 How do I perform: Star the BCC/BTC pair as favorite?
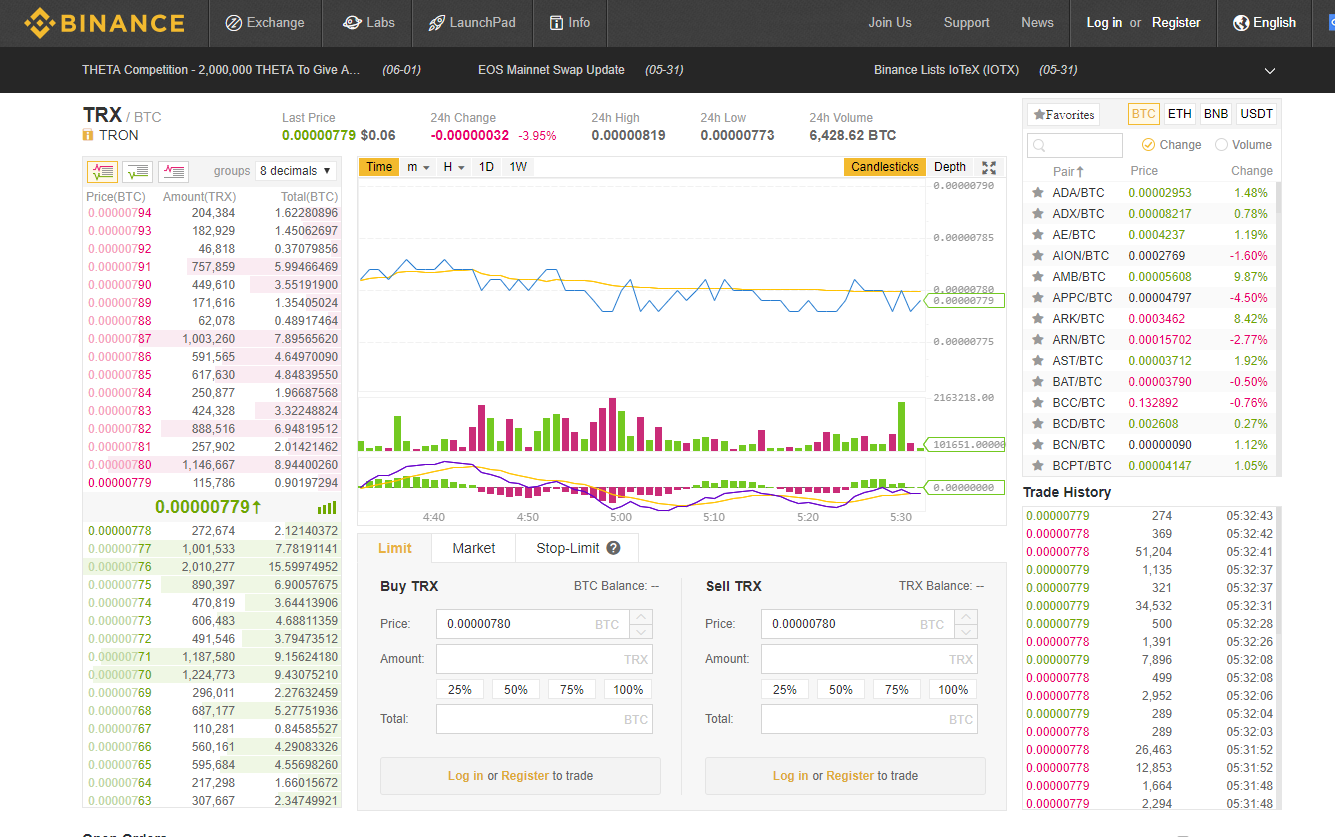(x=1038, y=403)
